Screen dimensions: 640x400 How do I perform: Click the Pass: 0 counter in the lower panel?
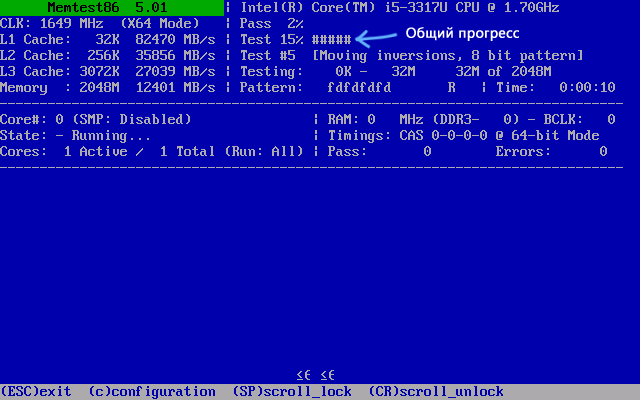(380, 151)
